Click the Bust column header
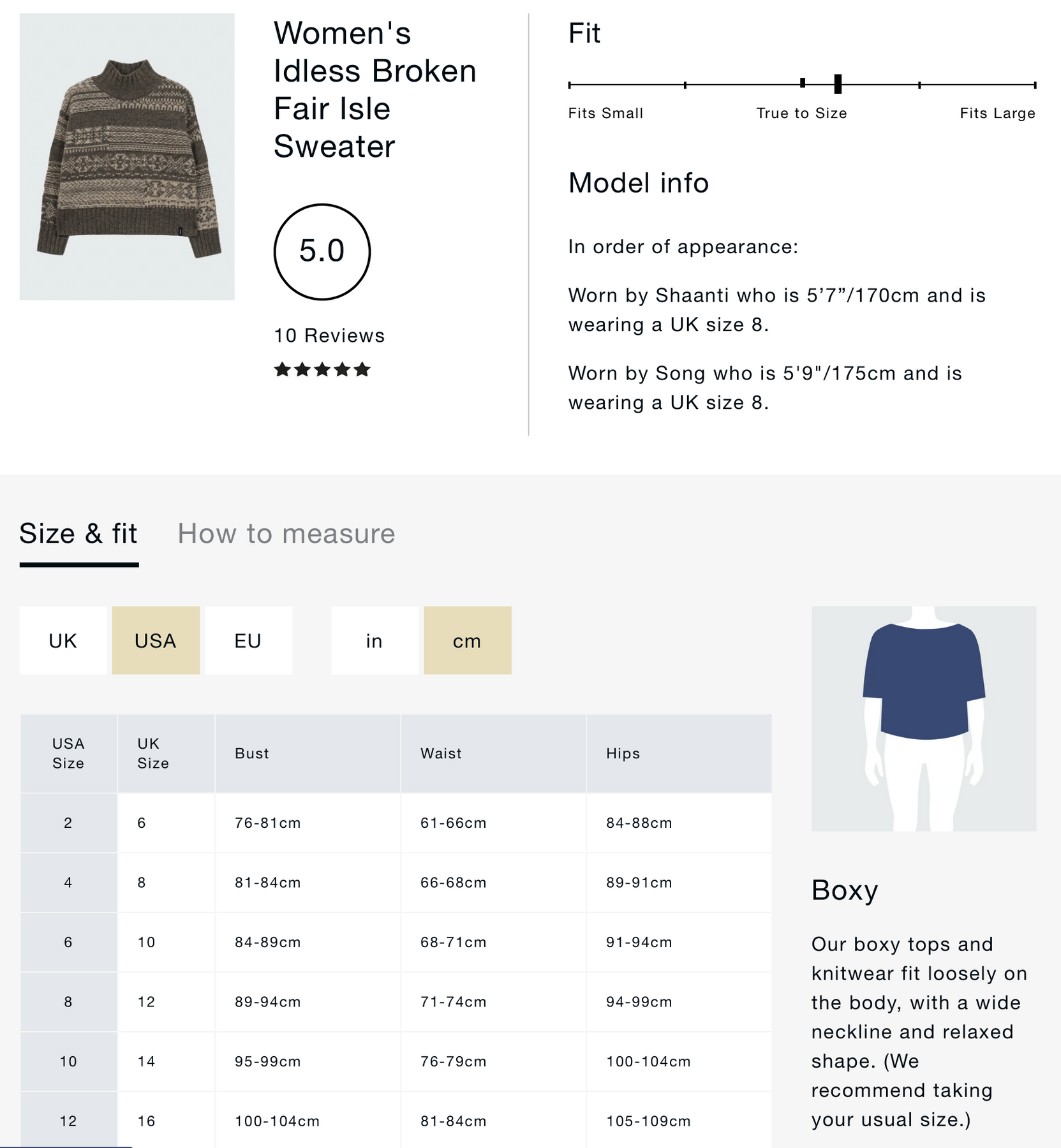The image size is (1061, 1148). tap(252, 753)
